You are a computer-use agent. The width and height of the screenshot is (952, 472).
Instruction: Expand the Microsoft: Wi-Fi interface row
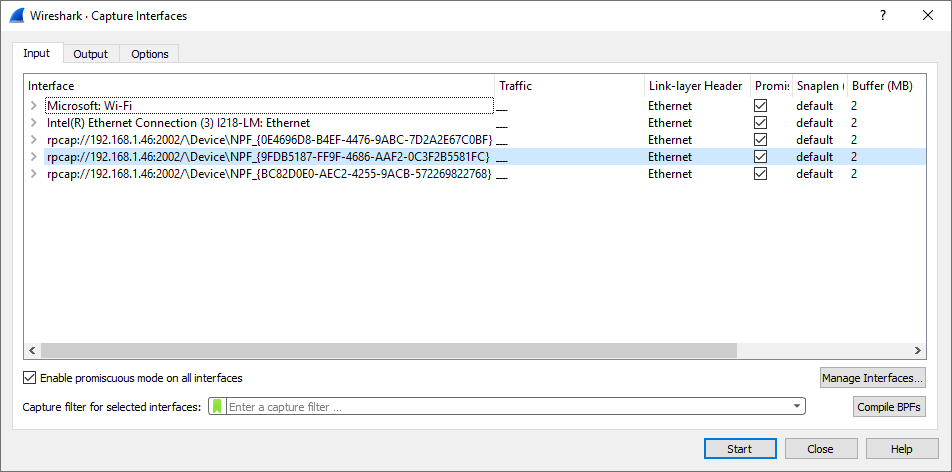33,106
